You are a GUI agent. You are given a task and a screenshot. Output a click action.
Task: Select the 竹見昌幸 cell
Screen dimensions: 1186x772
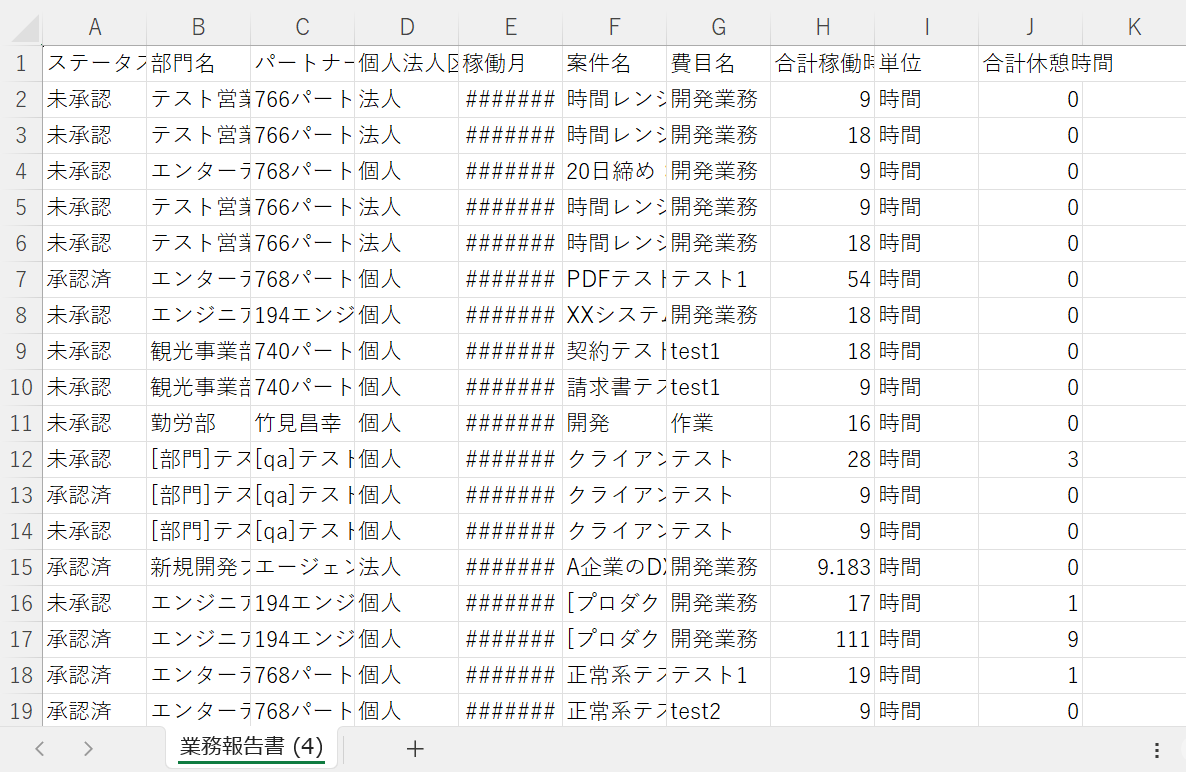(303, 423)
